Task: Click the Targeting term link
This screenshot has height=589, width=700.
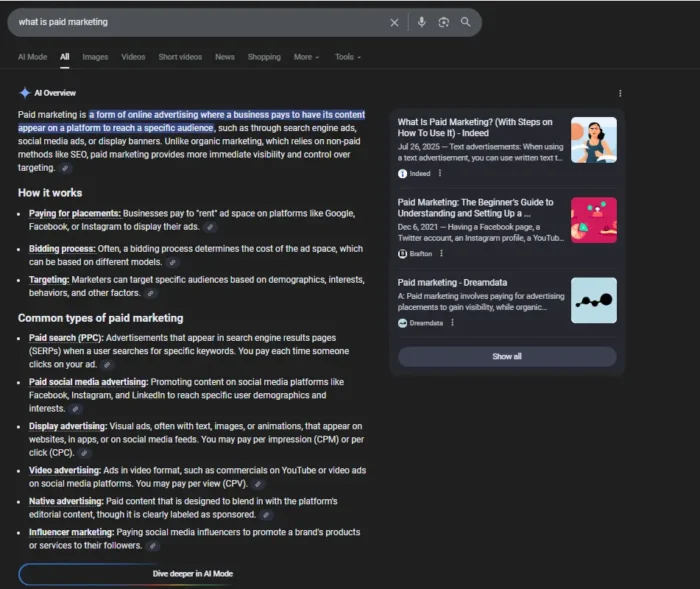Action: point(49,280)
